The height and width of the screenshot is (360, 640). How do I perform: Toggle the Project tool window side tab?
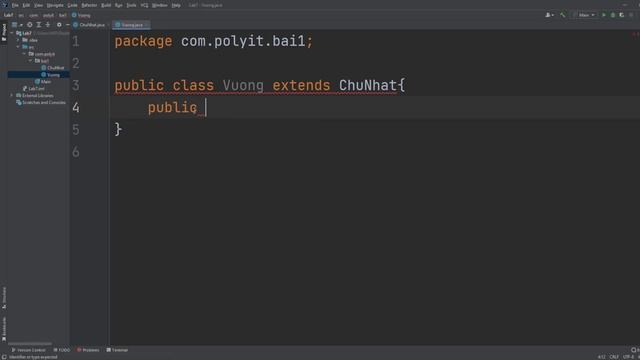click(x=4, y=32)
